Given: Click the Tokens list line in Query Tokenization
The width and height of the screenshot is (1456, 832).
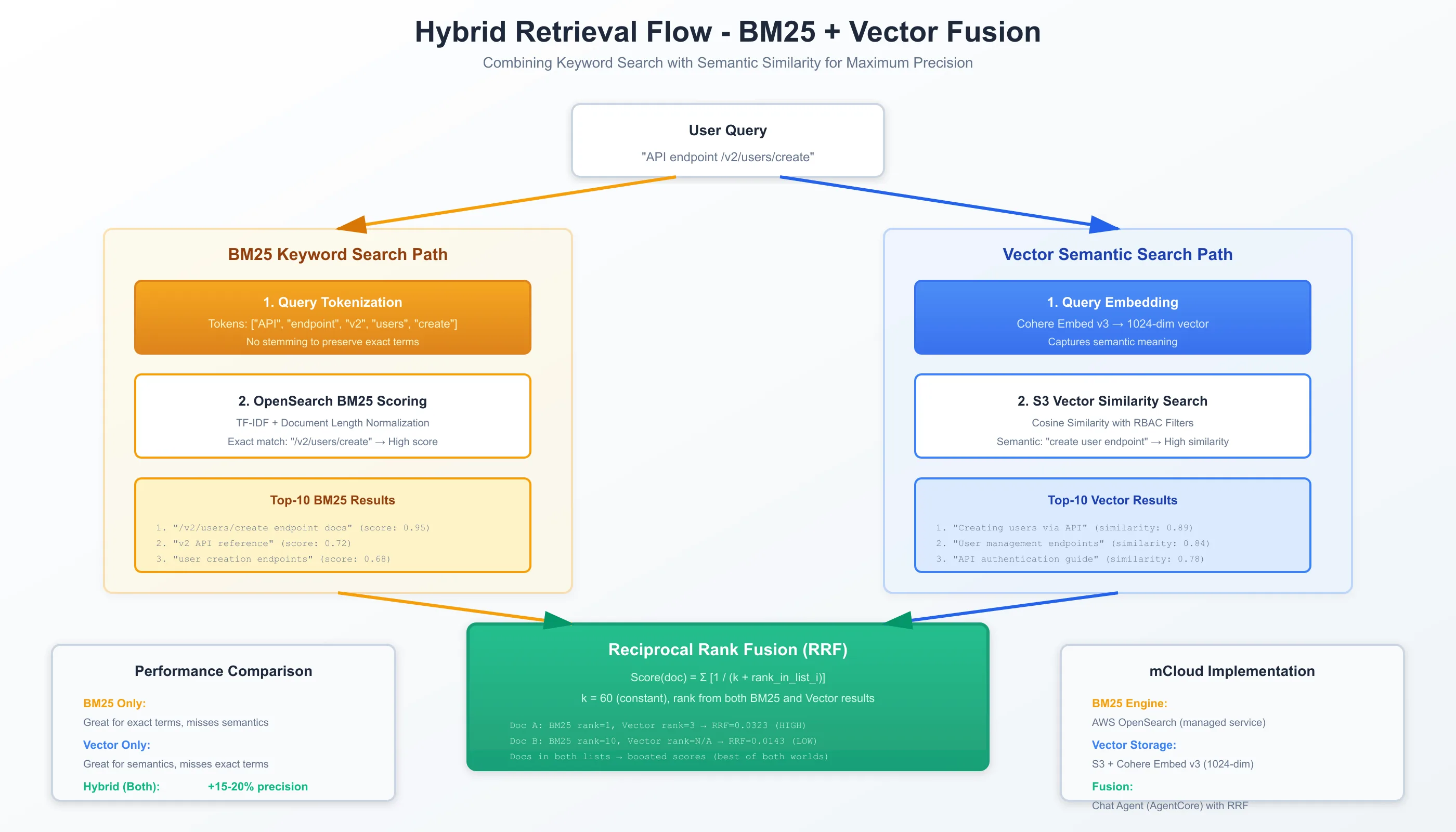Looking at the screenshot, I should pyautogui.click(x=333, y=324).
